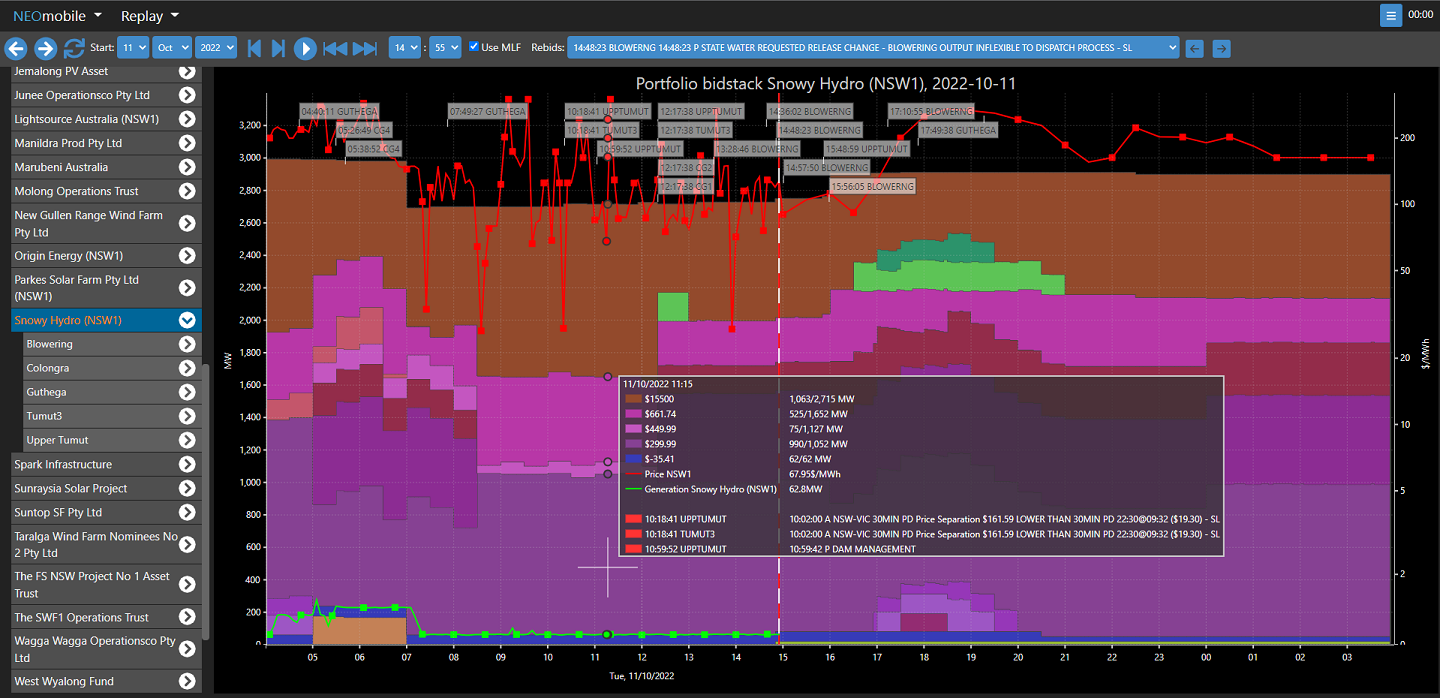This screenshot has height=698, width=1440.
Task: Click the sidebar vertical scrollbar
Action: (x=206, y=500)
